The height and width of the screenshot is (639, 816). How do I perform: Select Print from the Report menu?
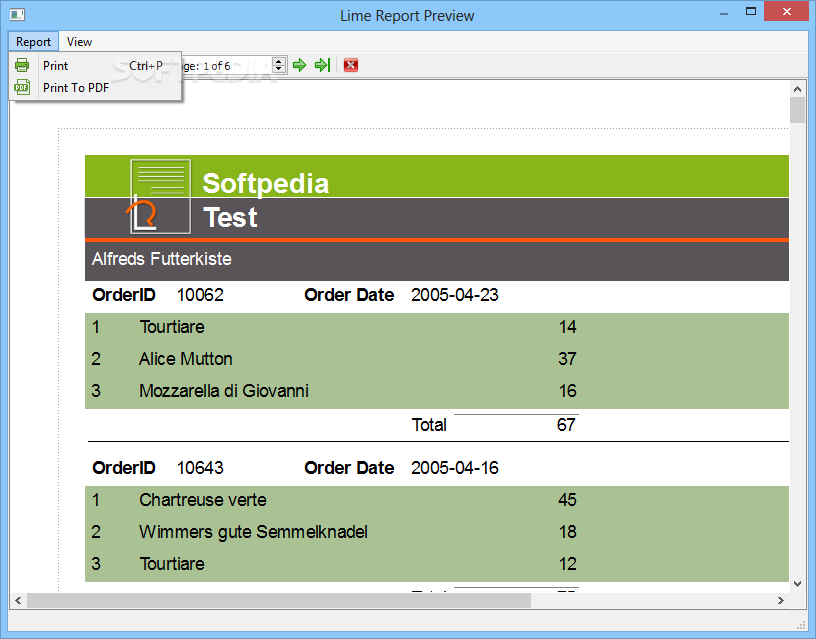pos(95,66)
